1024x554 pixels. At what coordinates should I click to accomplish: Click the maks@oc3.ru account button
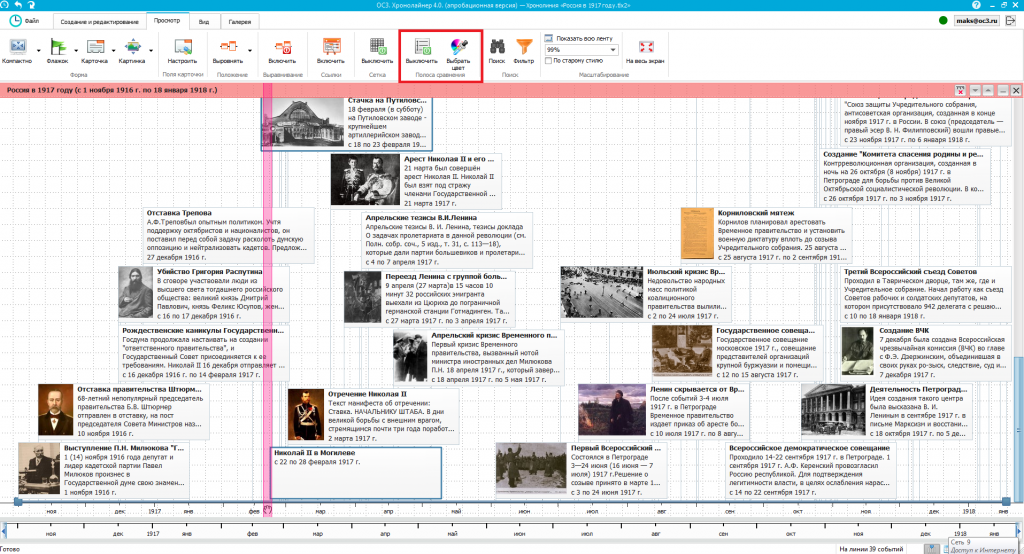976,20
